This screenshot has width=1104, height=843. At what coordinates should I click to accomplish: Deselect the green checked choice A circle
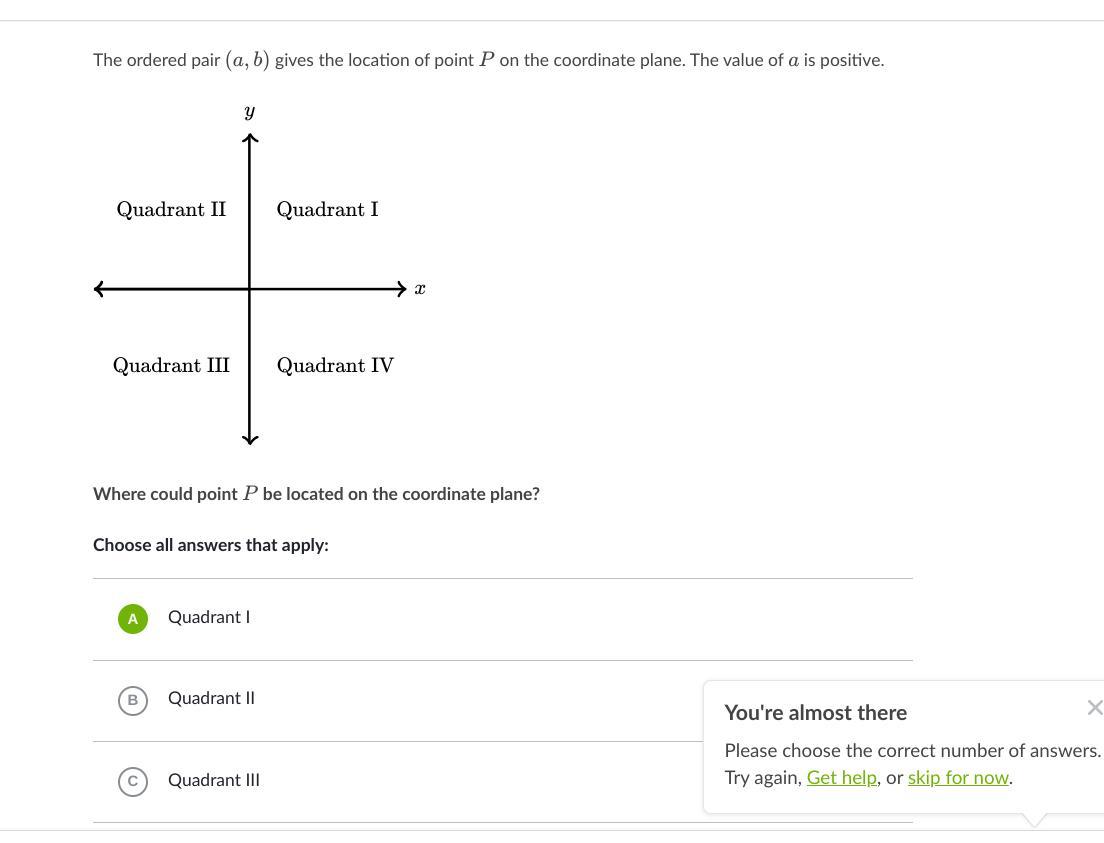click(x=133, y=619)
